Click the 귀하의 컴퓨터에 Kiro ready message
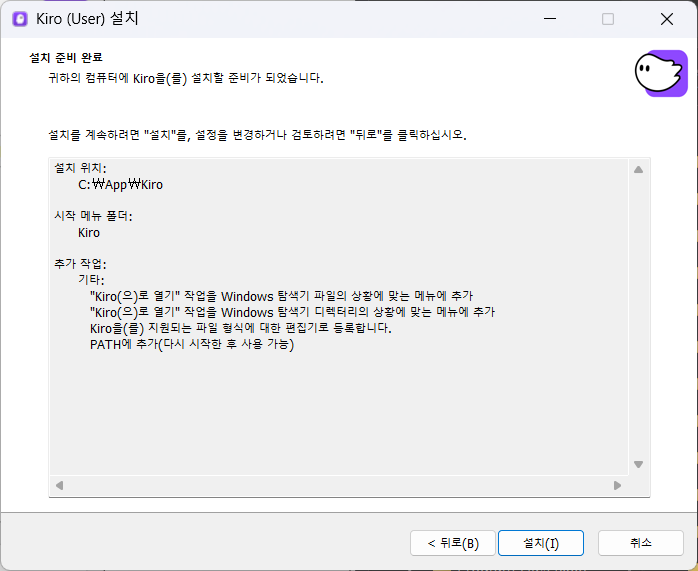The width and height of the screenshot is (698, 571). click(186, 78)
